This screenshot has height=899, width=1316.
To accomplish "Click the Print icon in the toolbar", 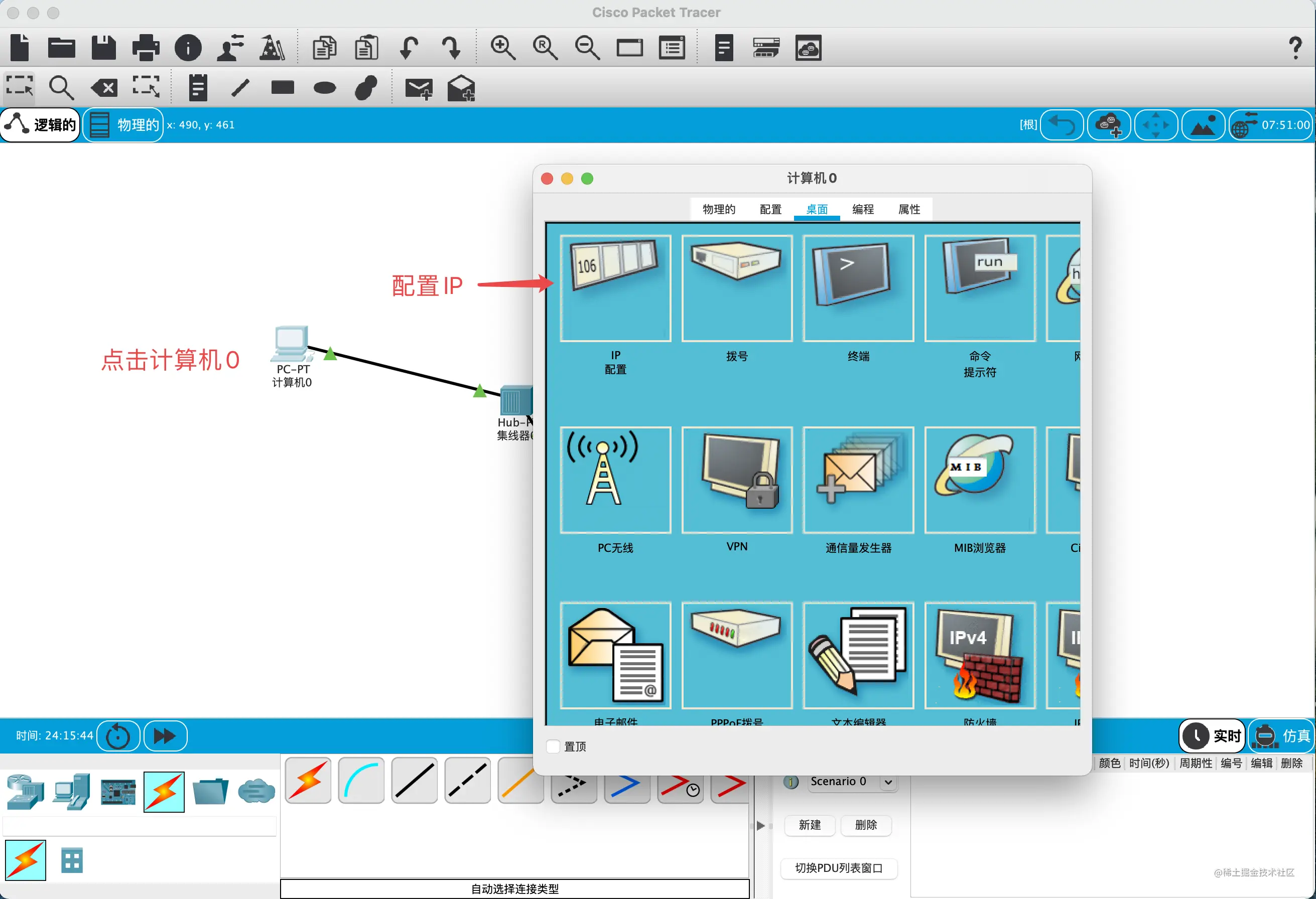I will (146, 48).
